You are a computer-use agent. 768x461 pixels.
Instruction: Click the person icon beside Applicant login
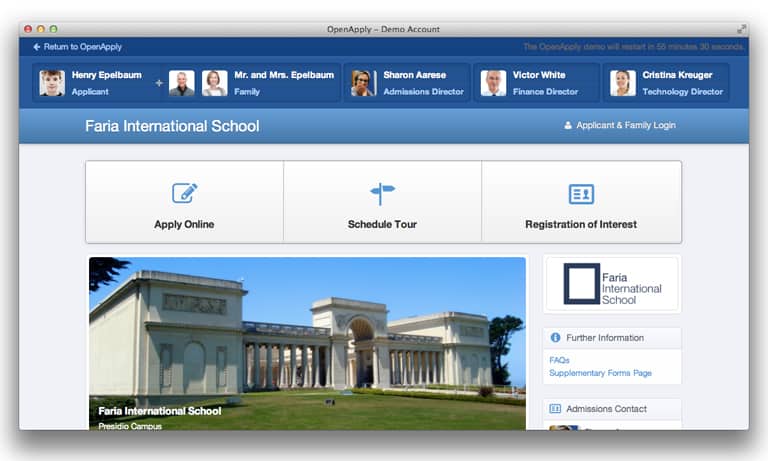(x=568, y=125)
